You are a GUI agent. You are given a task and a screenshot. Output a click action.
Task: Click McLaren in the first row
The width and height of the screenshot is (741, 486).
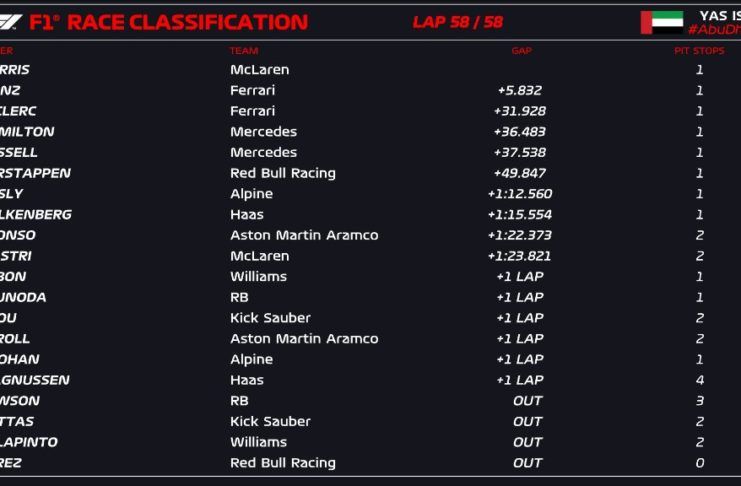[x=259, y=70]
